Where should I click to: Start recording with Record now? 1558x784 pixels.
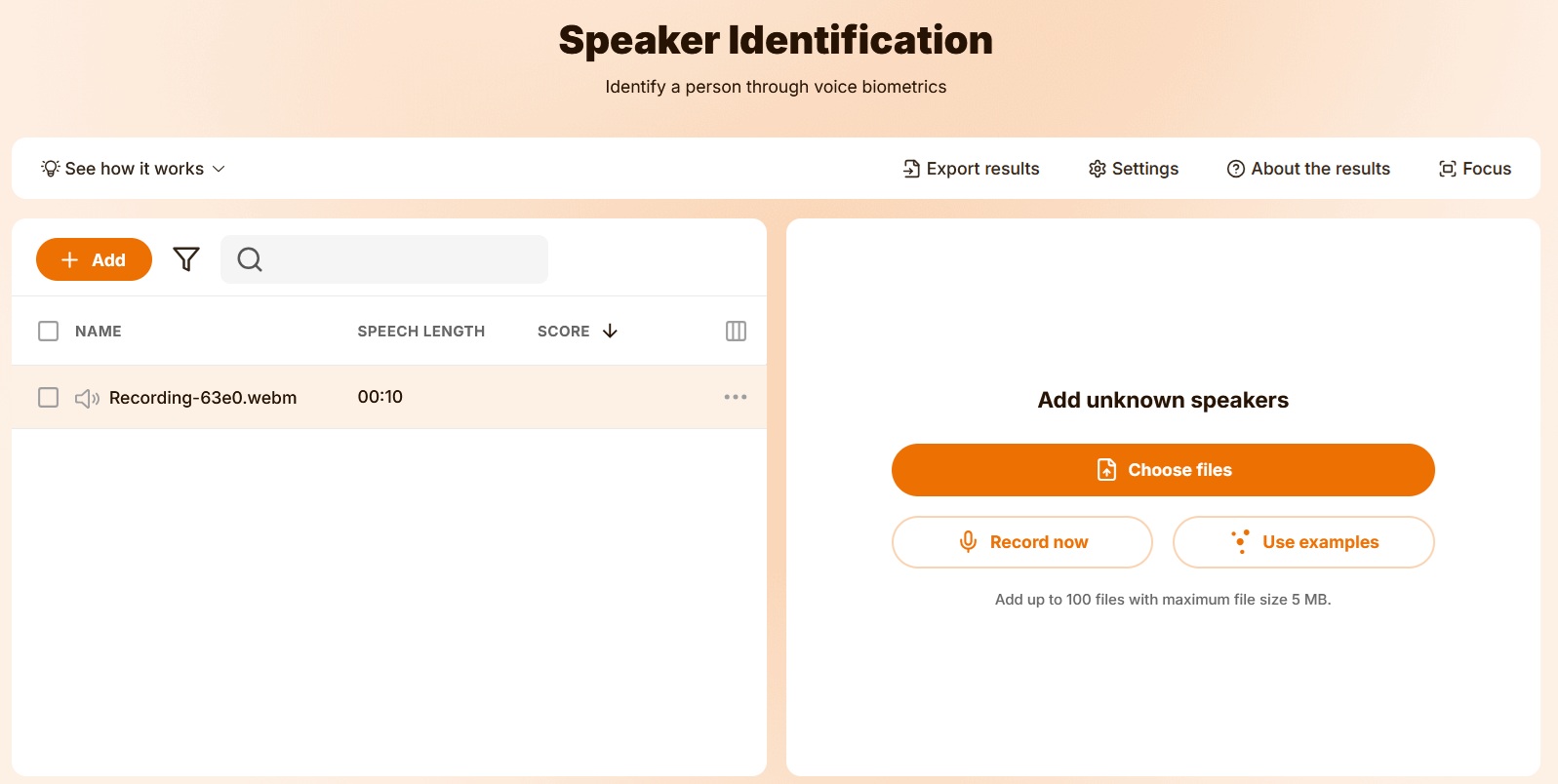point(1022,542)
